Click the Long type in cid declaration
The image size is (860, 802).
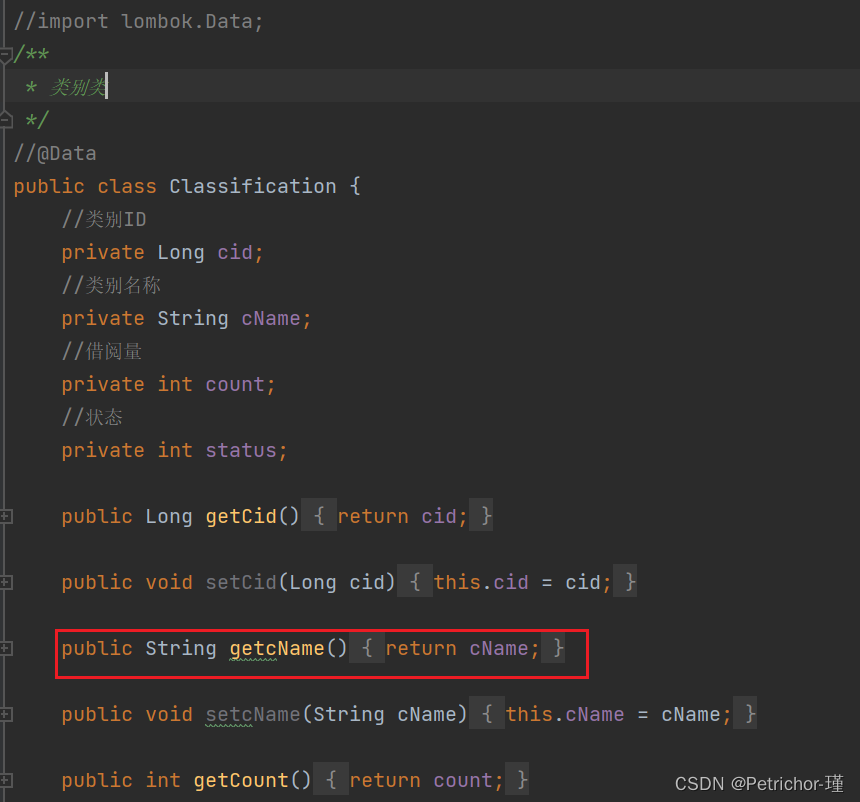[x=181, y=252]
